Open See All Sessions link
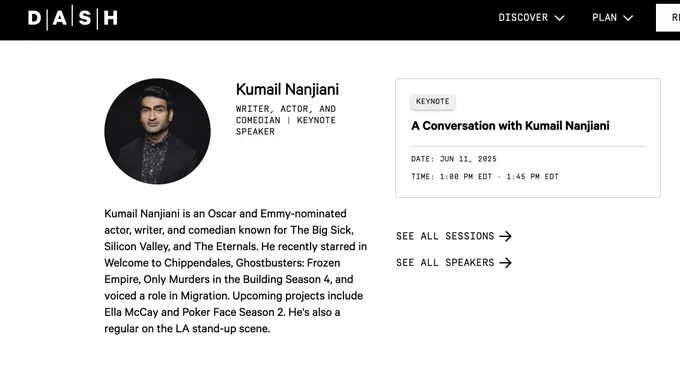The width and height of the screenshot is (680, 374). tap(454, 236)
